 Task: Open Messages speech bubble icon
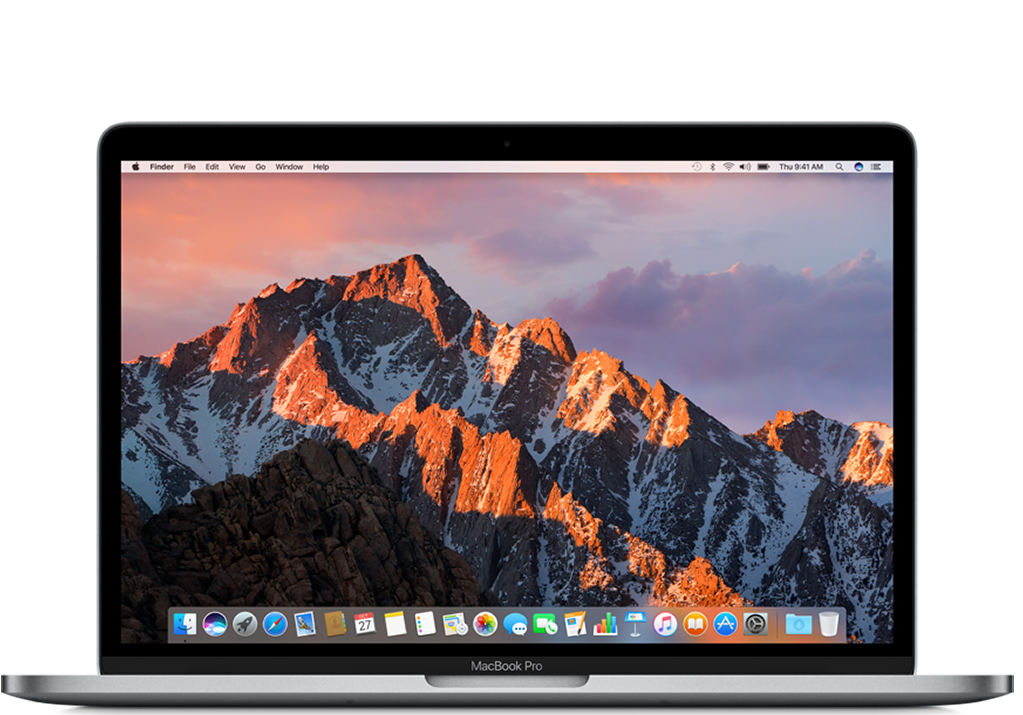point(515,624)
